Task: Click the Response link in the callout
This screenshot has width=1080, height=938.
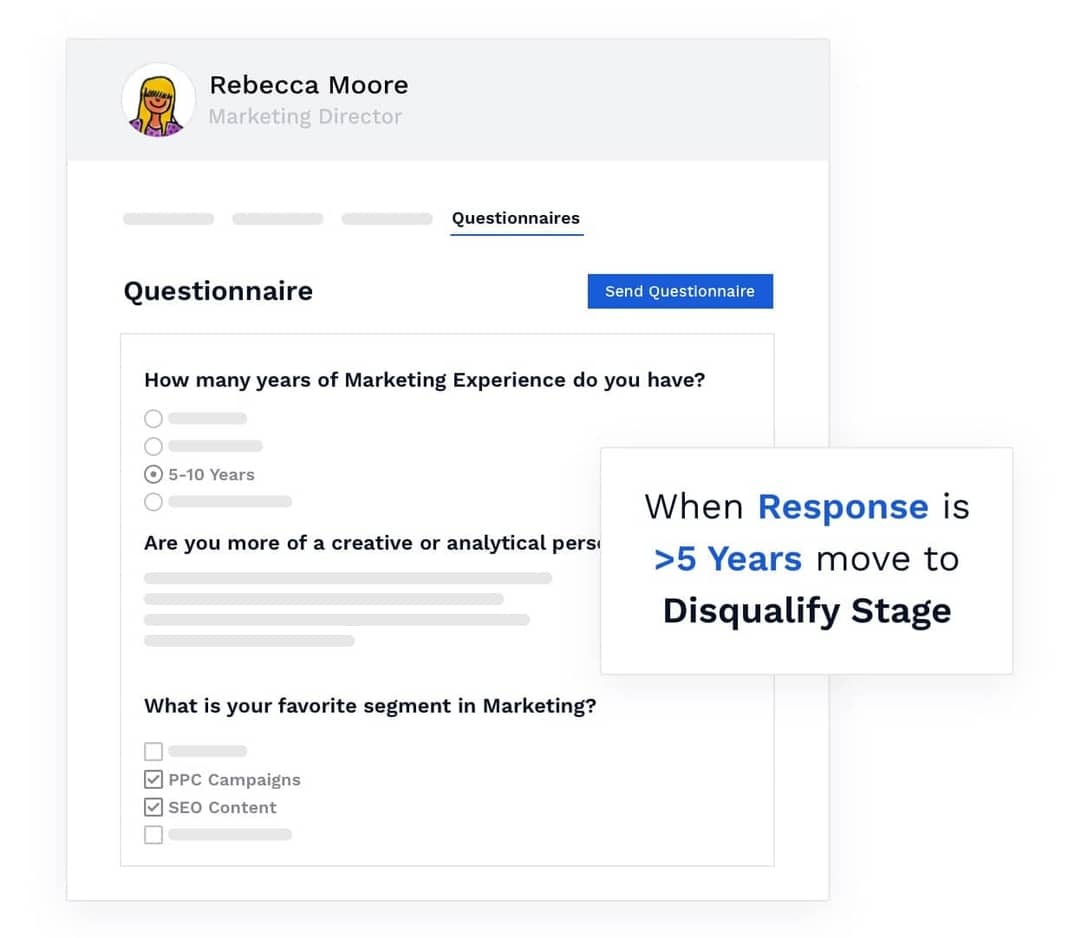Action: point(842,507)
